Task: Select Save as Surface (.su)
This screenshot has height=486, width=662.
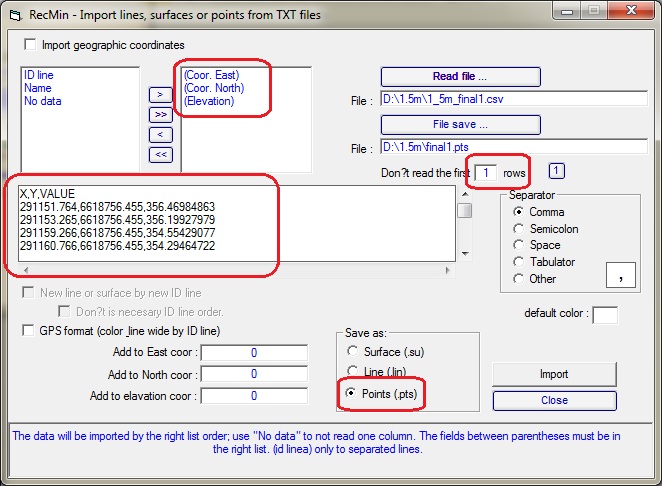Action: (351, 351)
